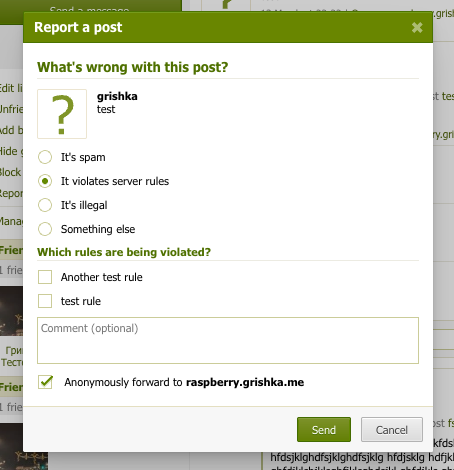454x470 pixels.
Task: Click the It's spam label text
Action: coord(83,157)
